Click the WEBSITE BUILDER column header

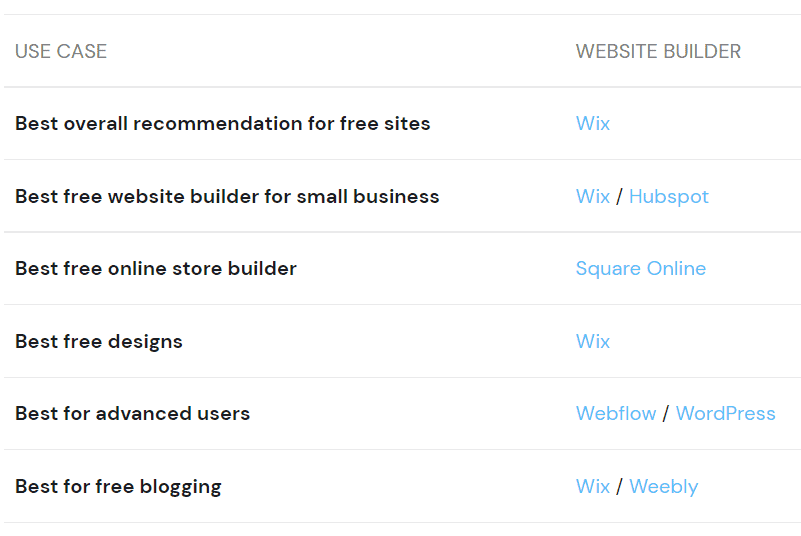(658, 51)
